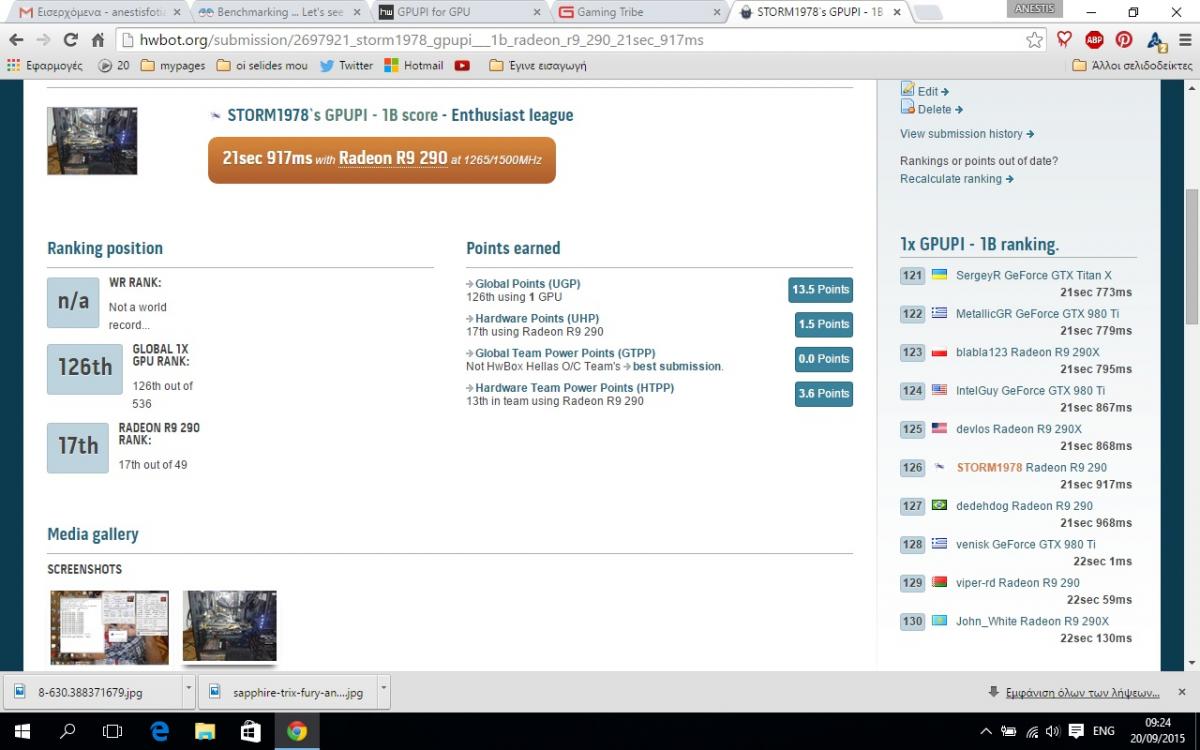The image size is (1200, 750).
Task: Click the Radeon R9 290 link in score banner
Action: point(393,158)
